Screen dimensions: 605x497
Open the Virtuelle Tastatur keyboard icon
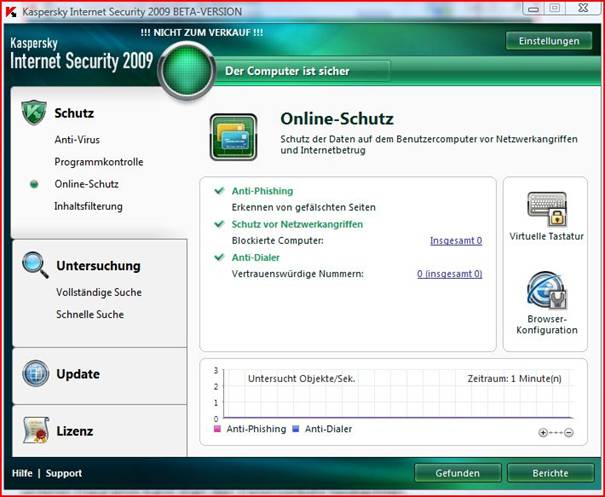point(547,209)
